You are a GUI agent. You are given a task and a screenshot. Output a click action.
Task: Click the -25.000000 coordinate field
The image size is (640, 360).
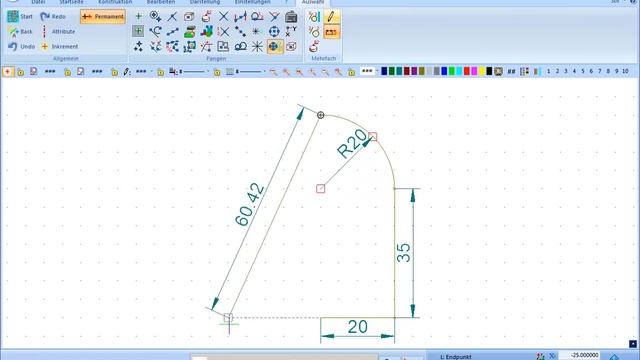579,356
